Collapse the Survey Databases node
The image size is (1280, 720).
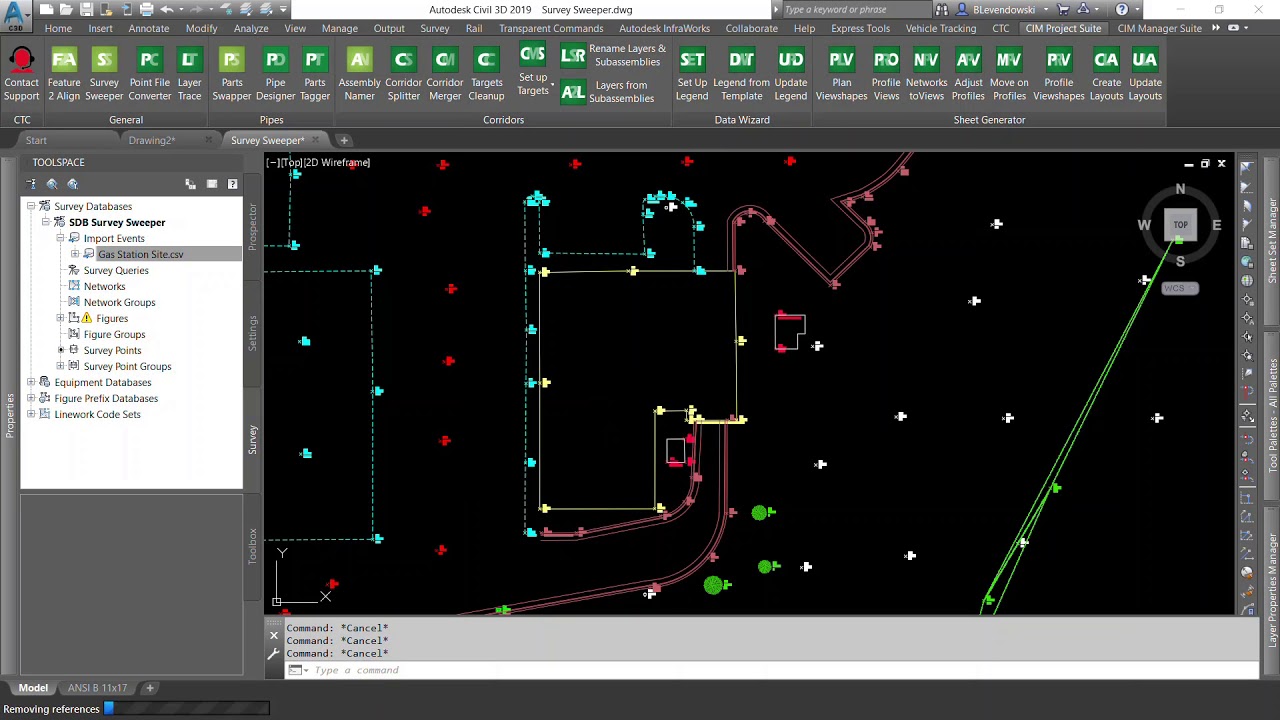31,206
